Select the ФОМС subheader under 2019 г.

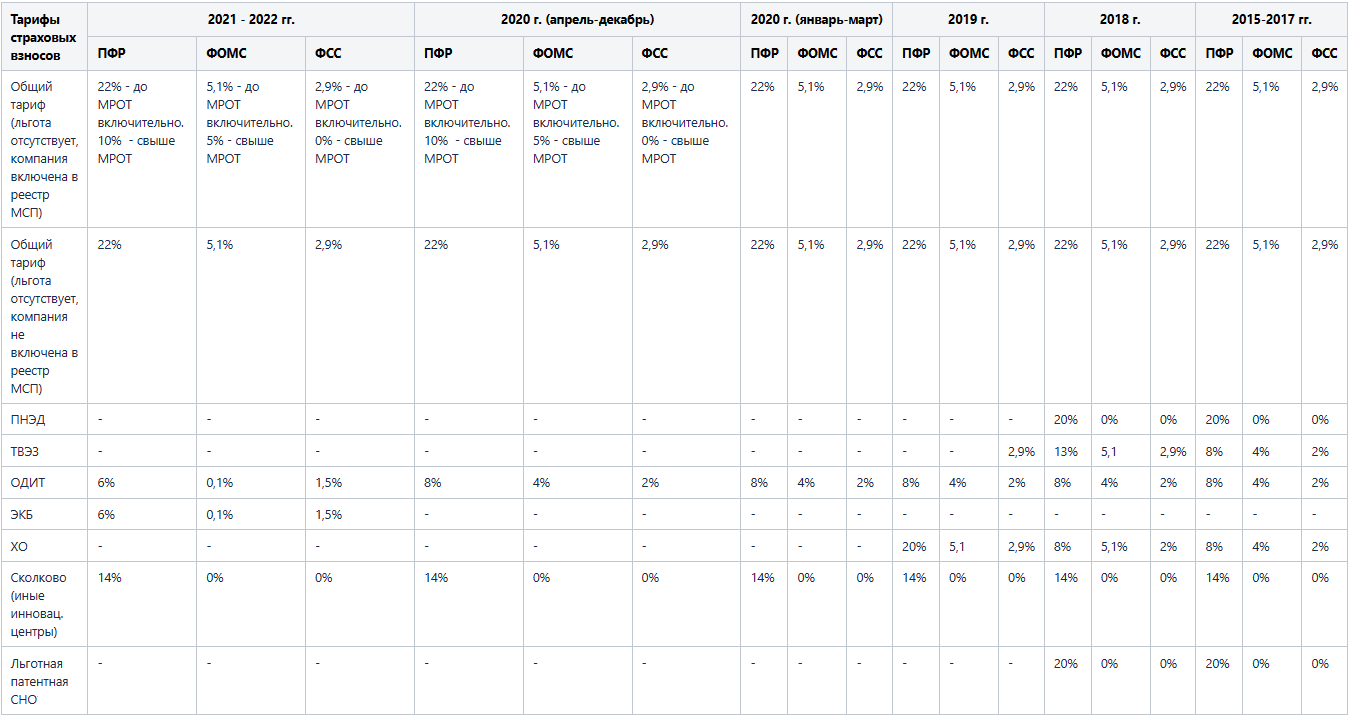[968, 54]
